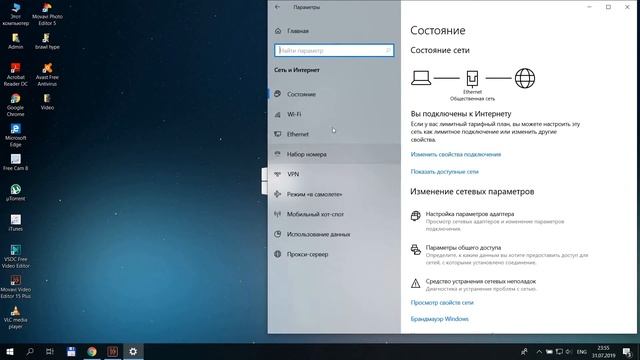This screenshot has width=640, height=360.
Task: Click the search magnifier in settings field
Action: 388,50
